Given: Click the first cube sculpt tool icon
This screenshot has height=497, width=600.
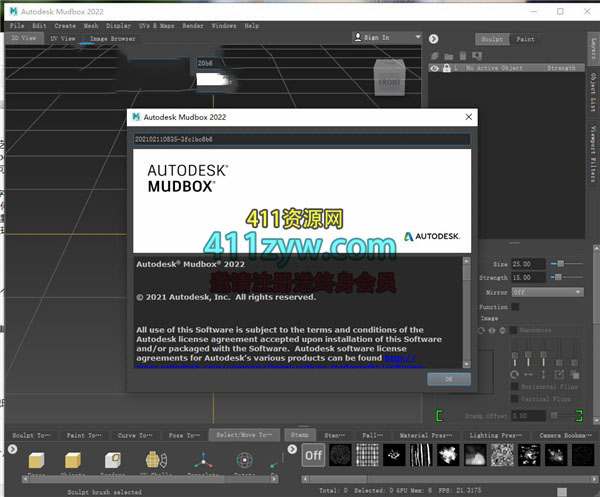Looking at the screenshot, I should click(37, 459).
